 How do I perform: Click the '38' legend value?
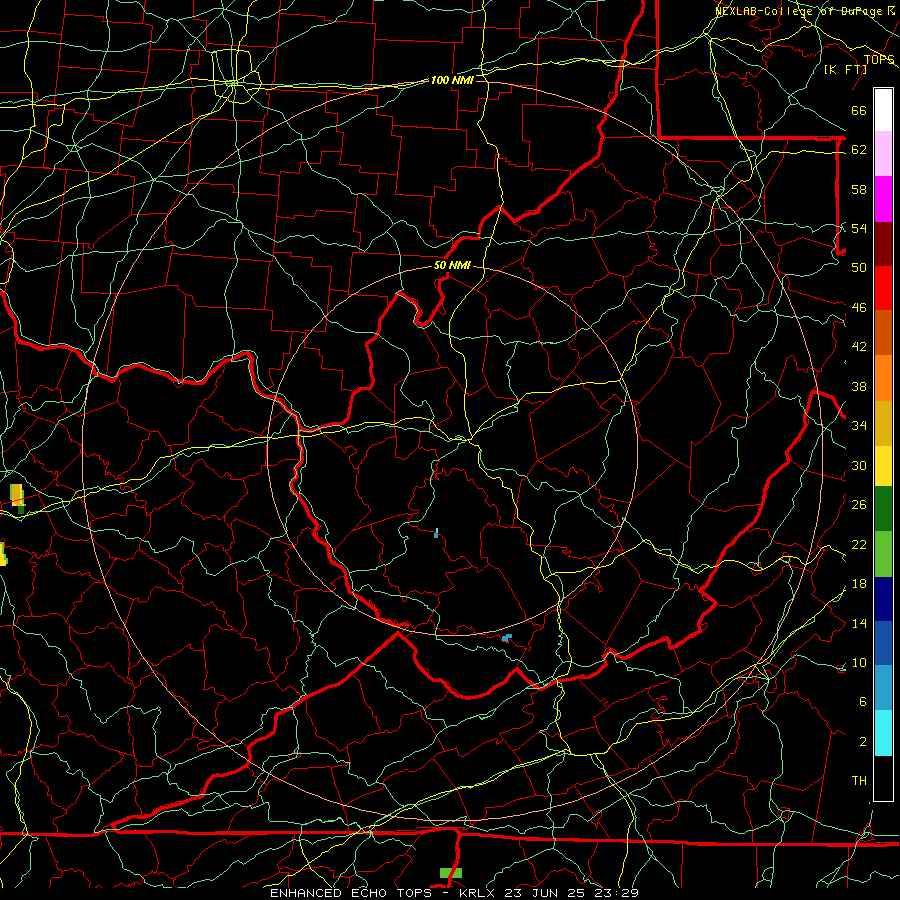tap(859, 387)
